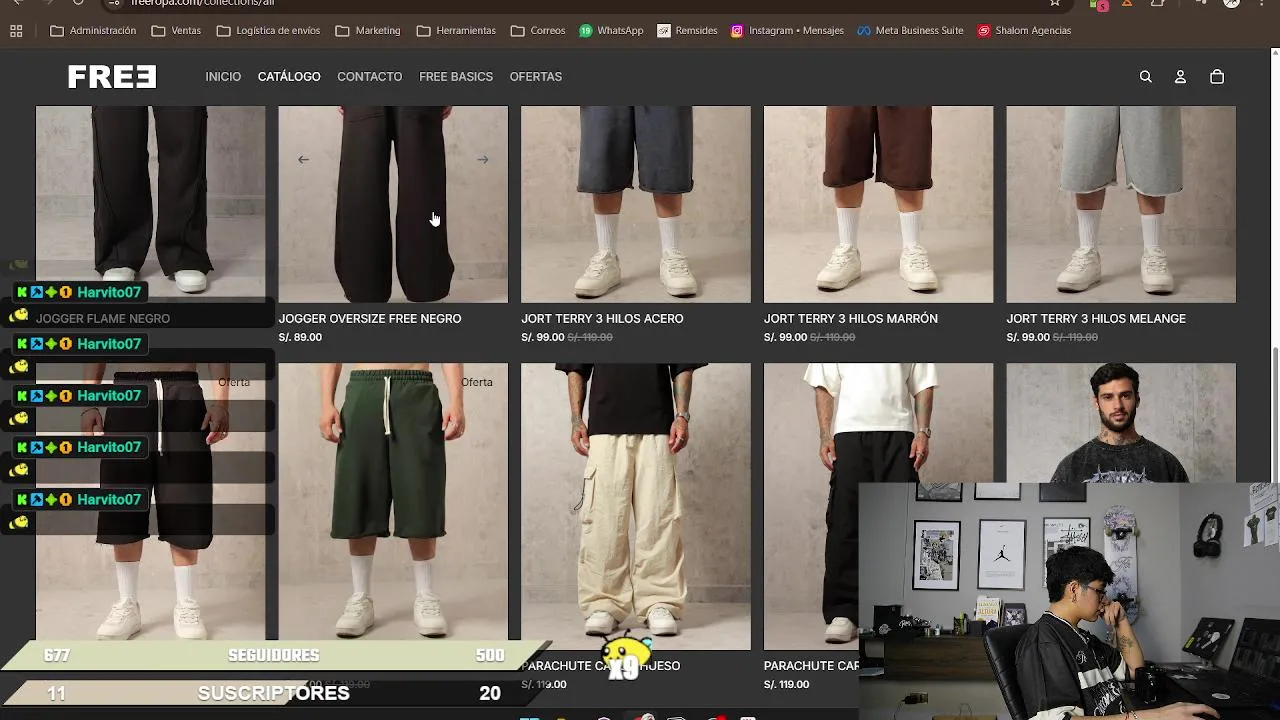
Task: Open the search icon in store header
Action: (x=1146, y=77)
